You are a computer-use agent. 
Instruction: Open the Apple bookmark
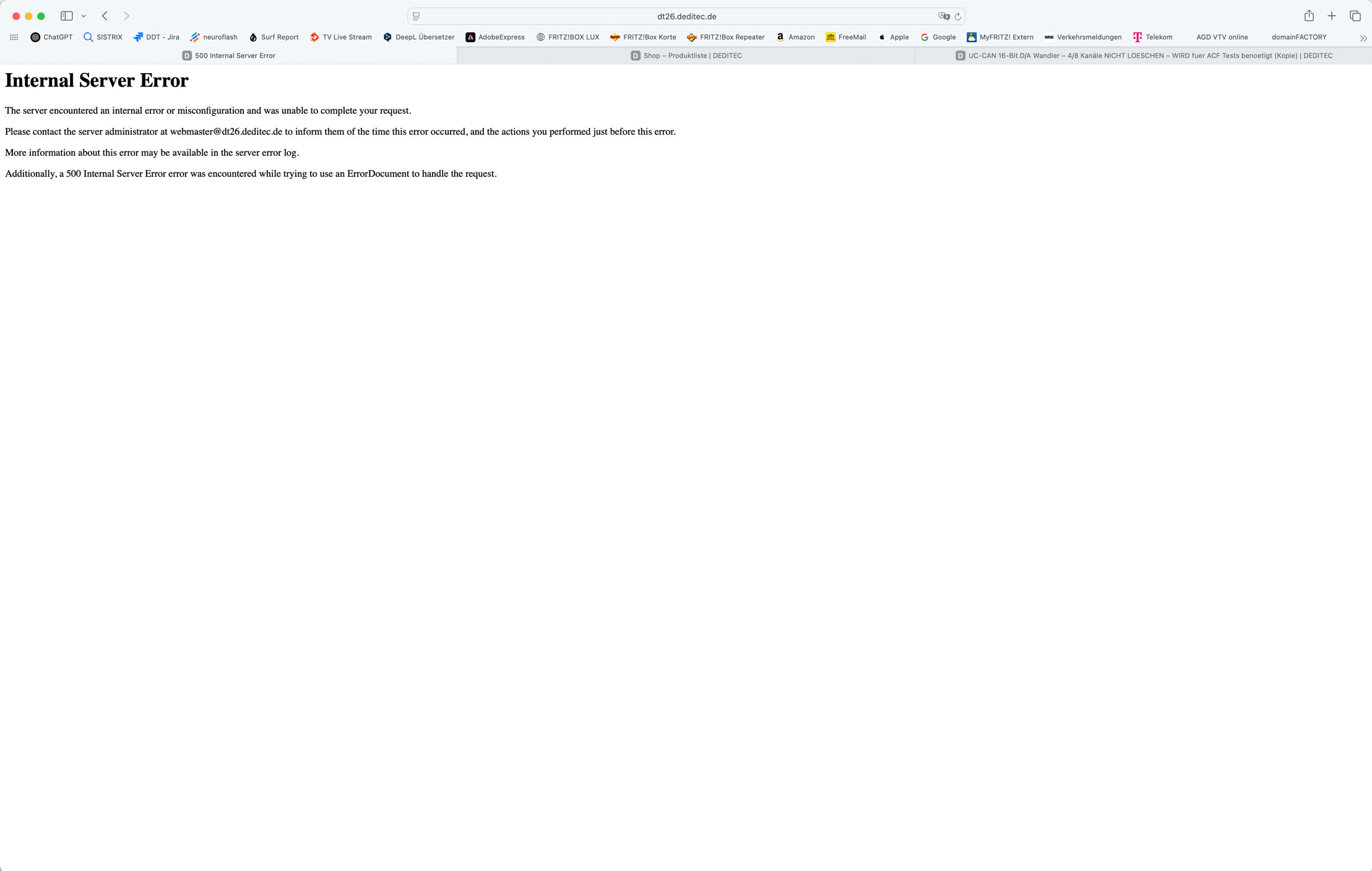893,37
